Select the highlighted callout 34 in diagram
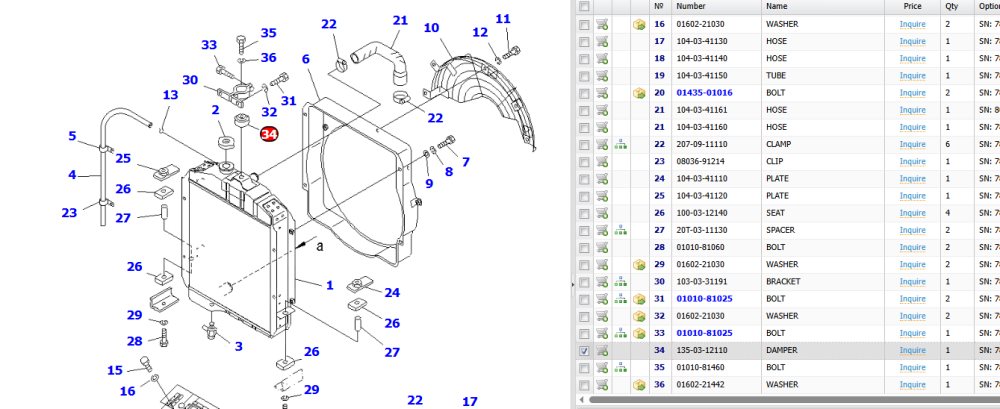This screenshot has height=409, width=1000. tap(269, 134)
